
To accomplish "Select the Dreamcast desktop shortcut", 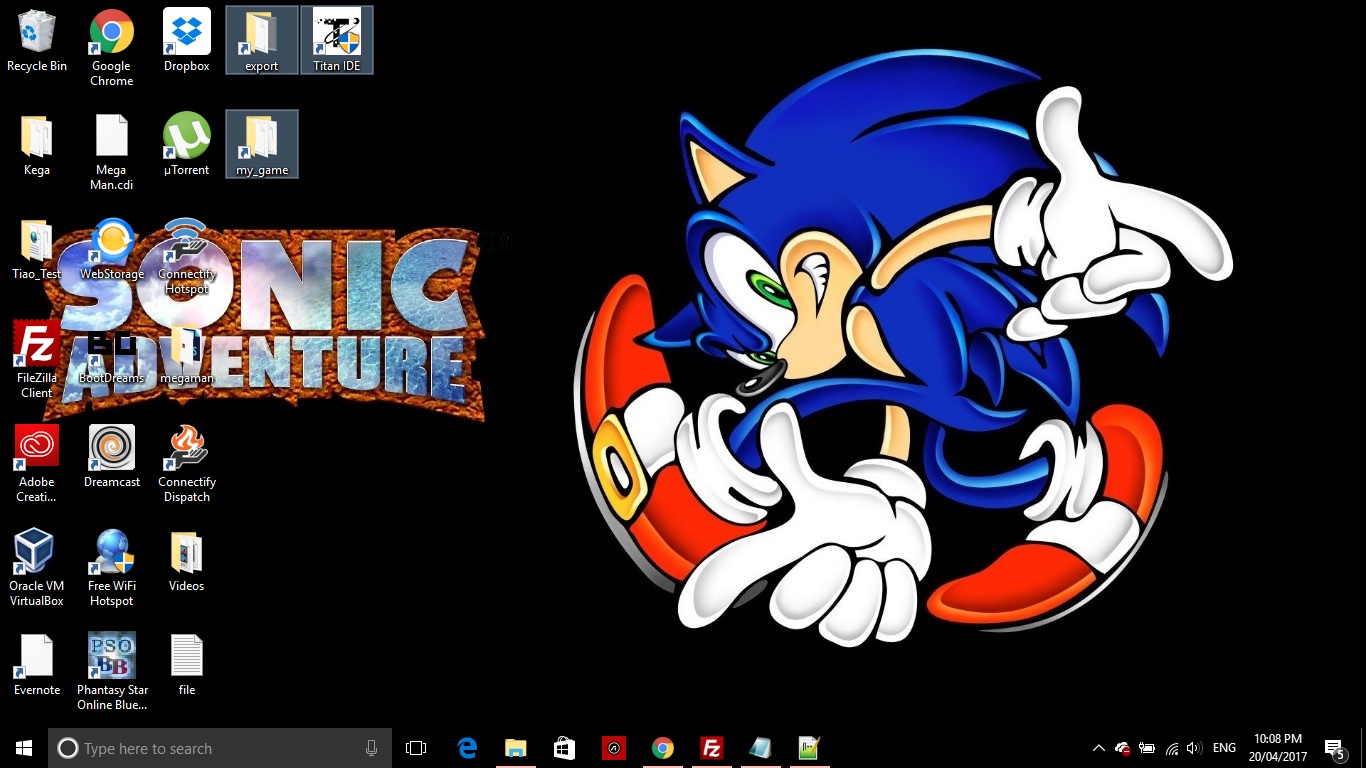I will coord(112,456).
